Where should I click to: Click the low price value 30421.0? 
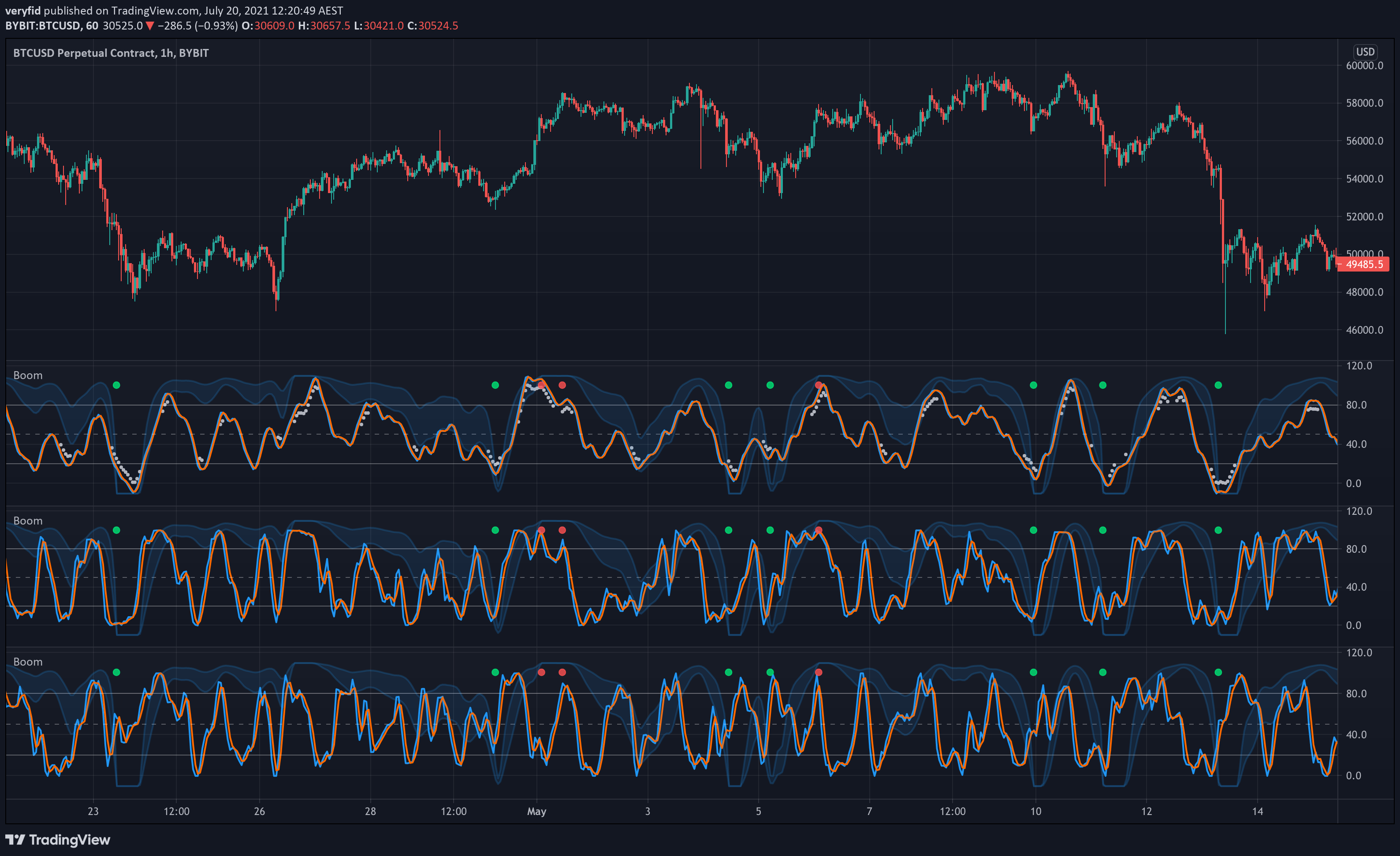tap(384, 26)
